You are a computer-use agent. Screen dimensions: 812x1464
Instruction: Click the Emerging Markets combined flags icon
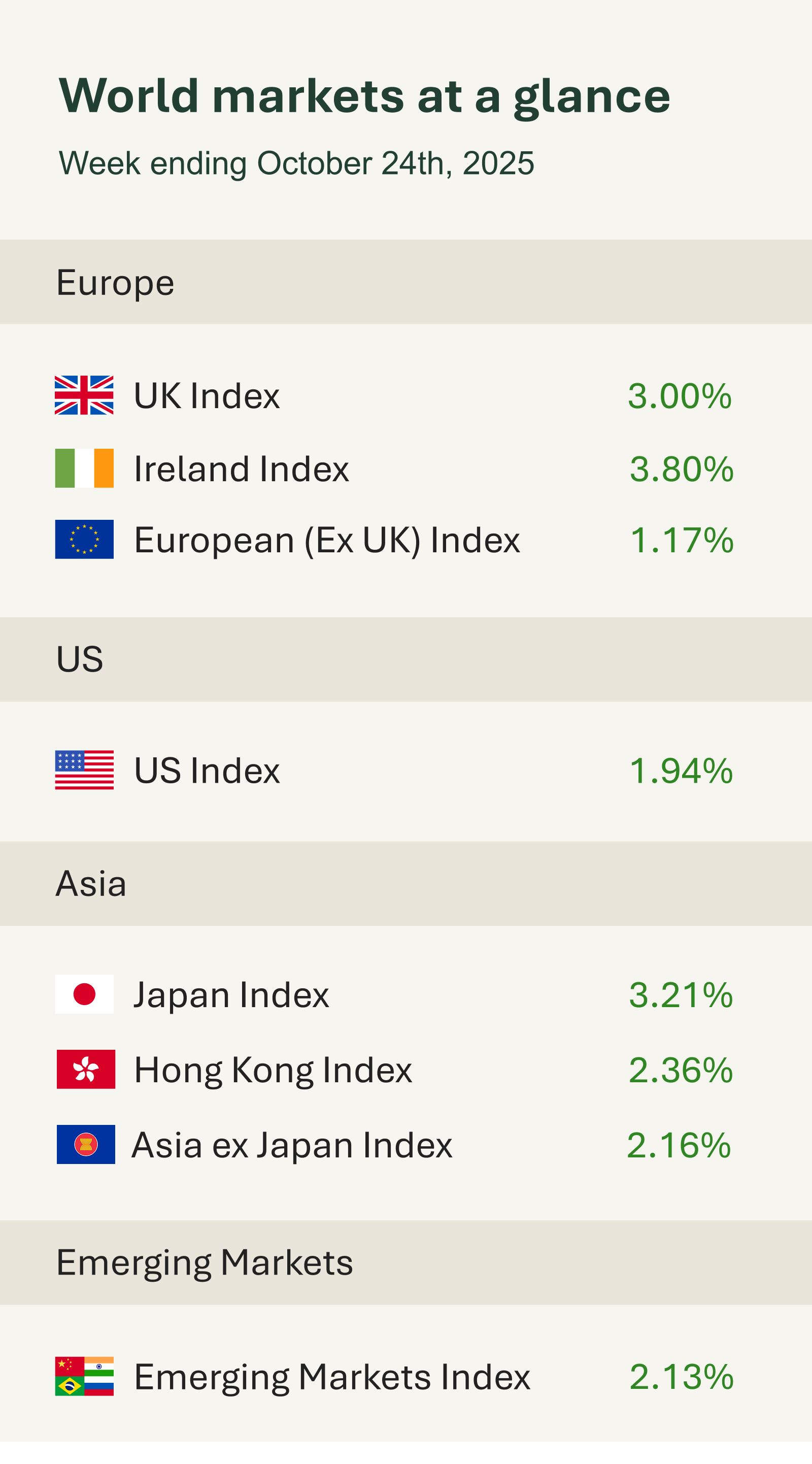click(x=84, y=1376)
